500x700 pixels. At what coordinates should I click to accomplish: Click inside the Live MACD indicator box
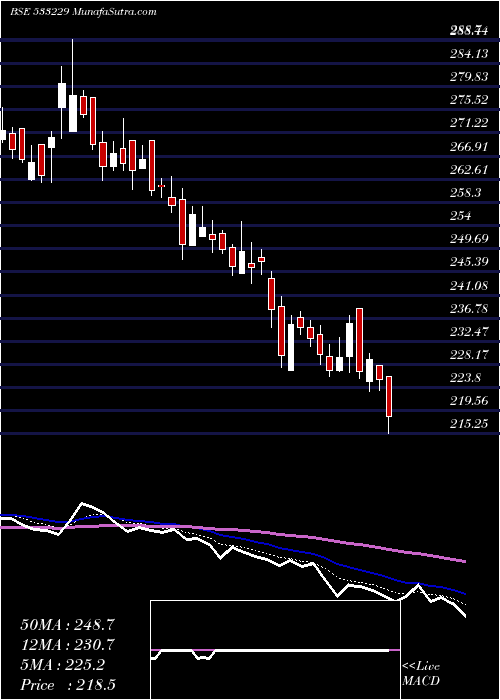276,650
